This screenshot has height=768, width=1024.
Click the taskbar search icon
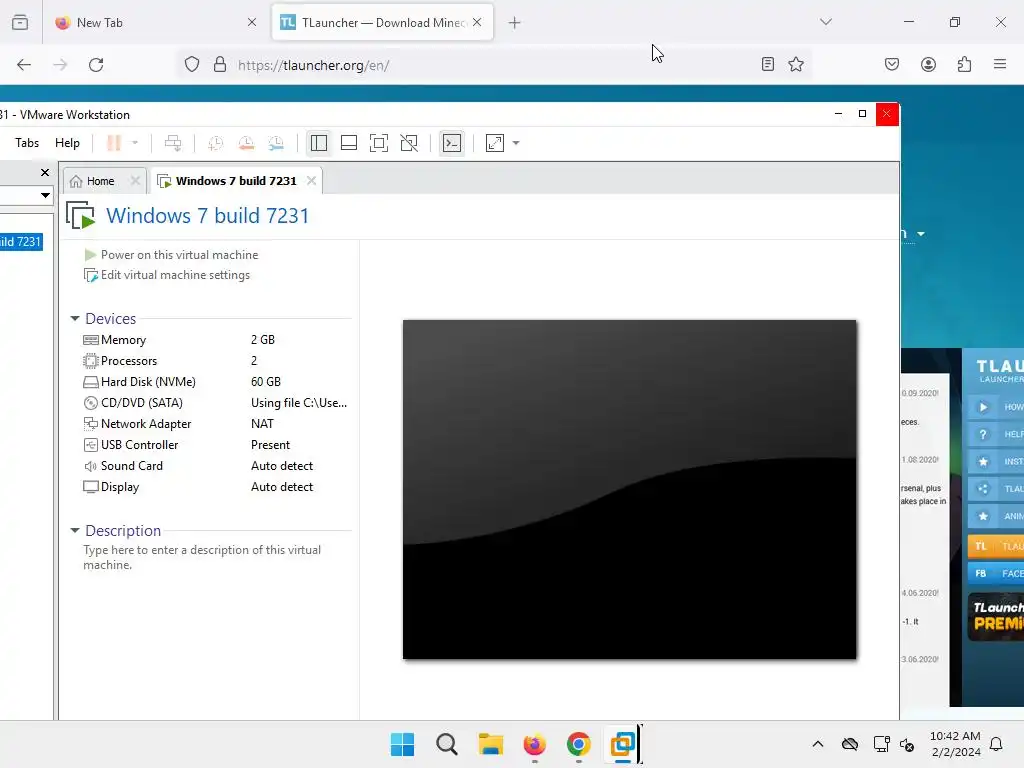click(x=447, y=744)
